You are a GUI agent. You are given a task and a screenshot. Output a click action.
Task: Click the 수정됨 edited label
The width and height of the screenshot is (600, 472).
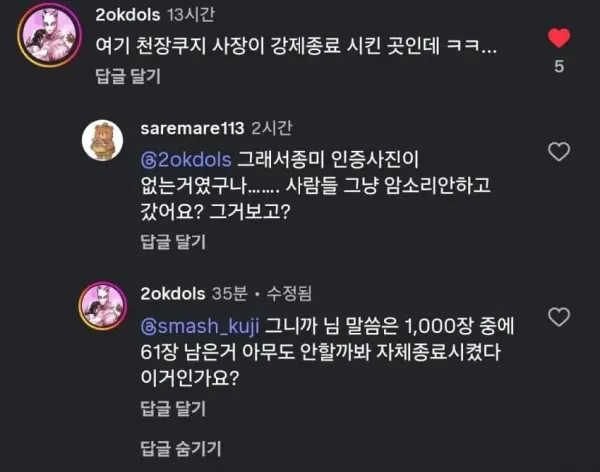point(289,294)
